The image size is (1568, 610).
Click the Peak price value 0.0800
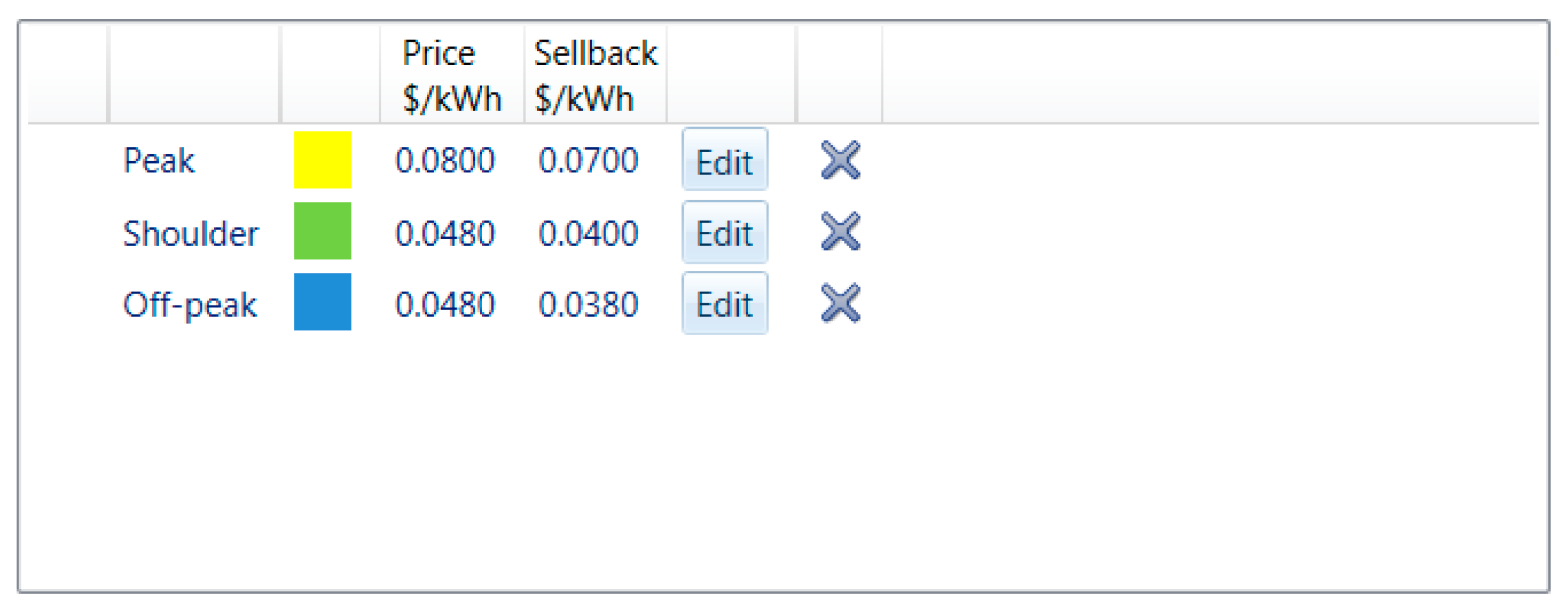(446, 160)
